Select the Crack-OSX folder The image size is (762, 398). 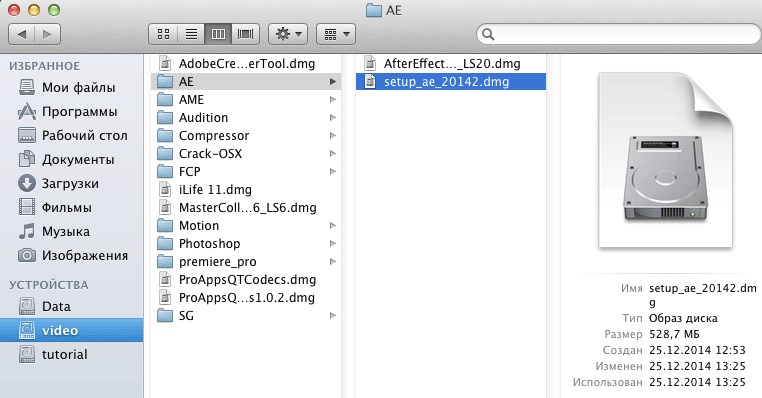(x=246, y=154)
